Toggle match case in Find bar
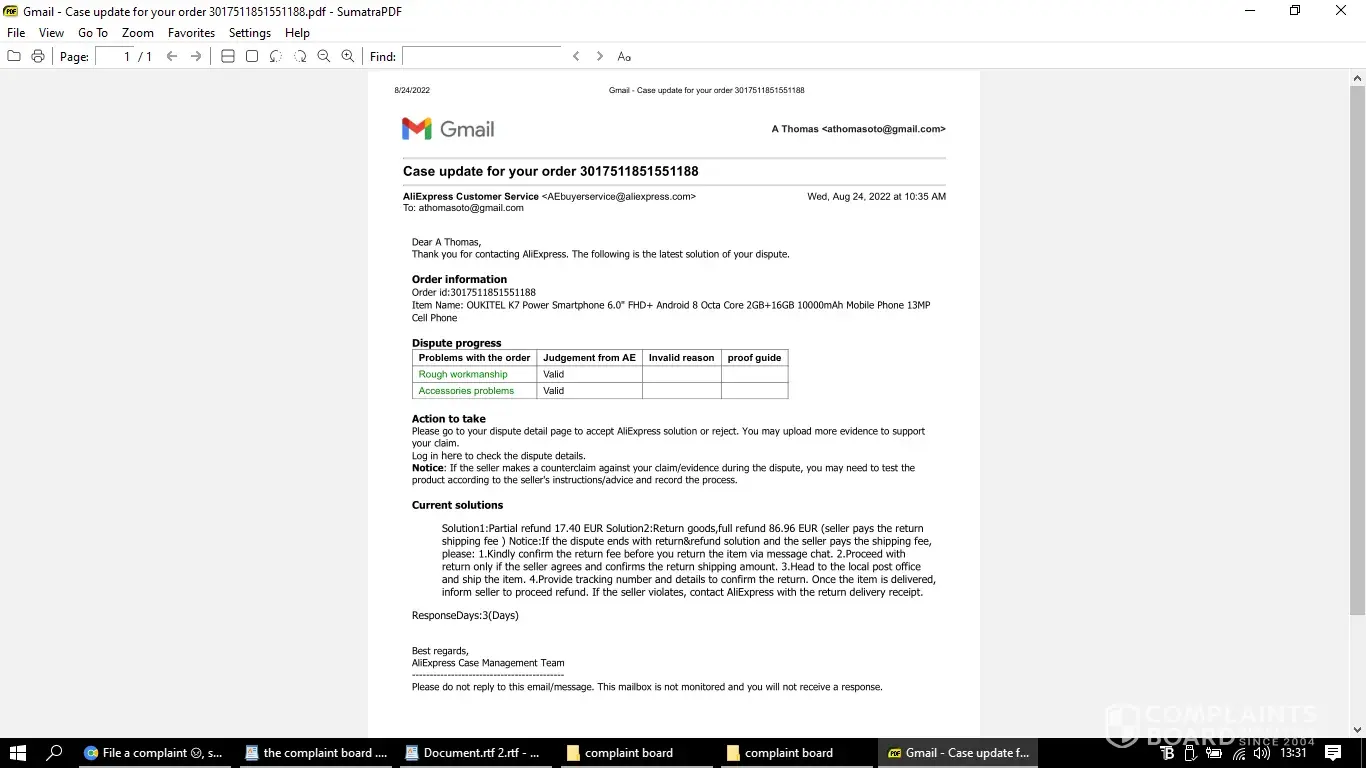1366x768 pixels. [x=624, y=57]
